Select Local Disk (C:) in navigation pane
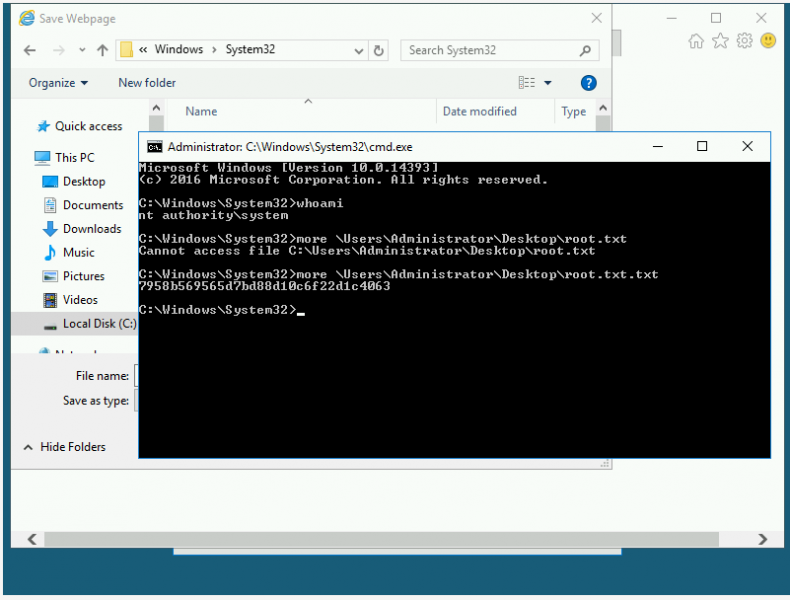 [75, 323]
